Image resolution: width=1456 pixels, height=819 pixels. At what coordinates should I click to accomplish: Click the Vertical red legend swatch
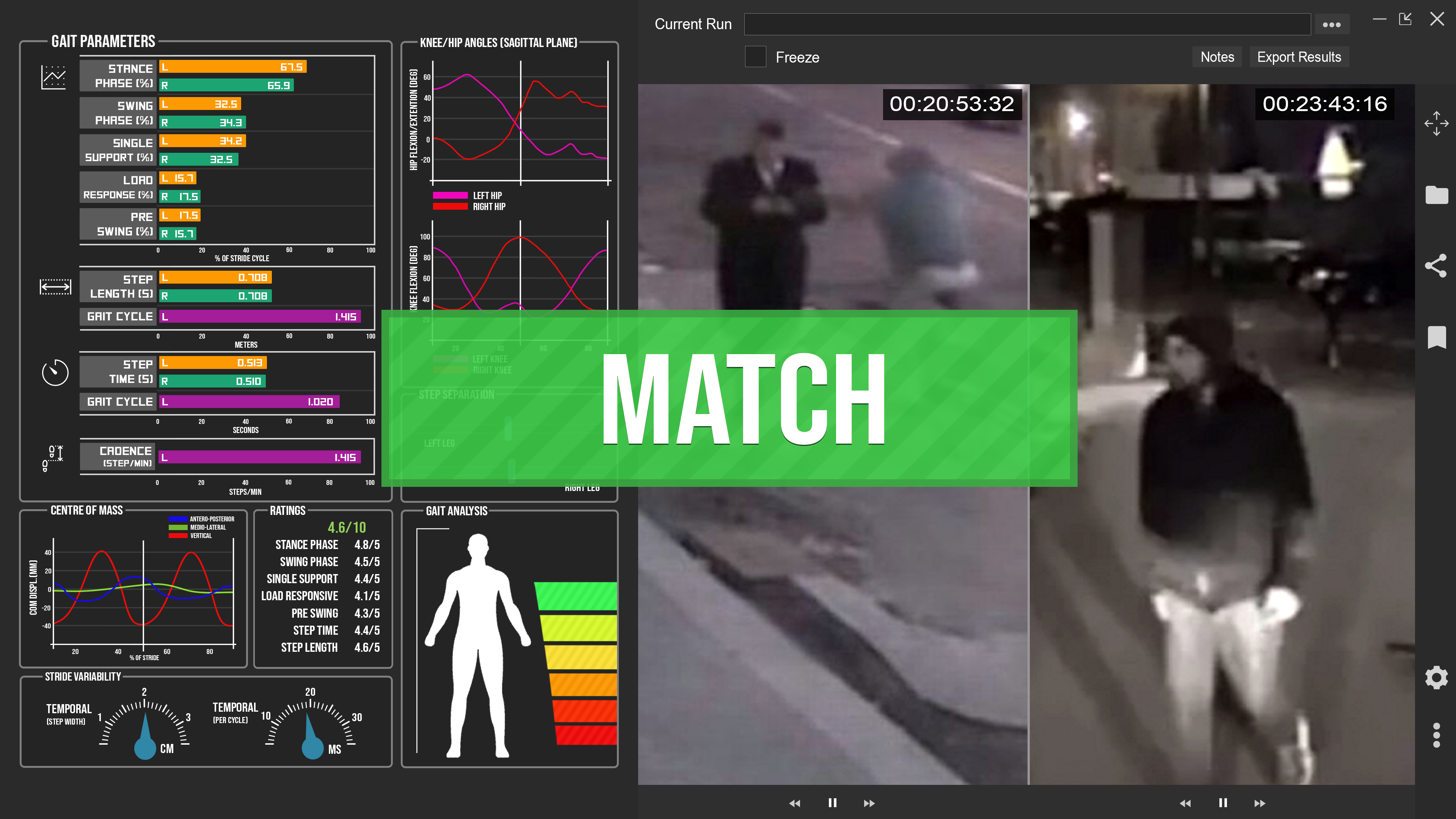click(x=177, y=535)
